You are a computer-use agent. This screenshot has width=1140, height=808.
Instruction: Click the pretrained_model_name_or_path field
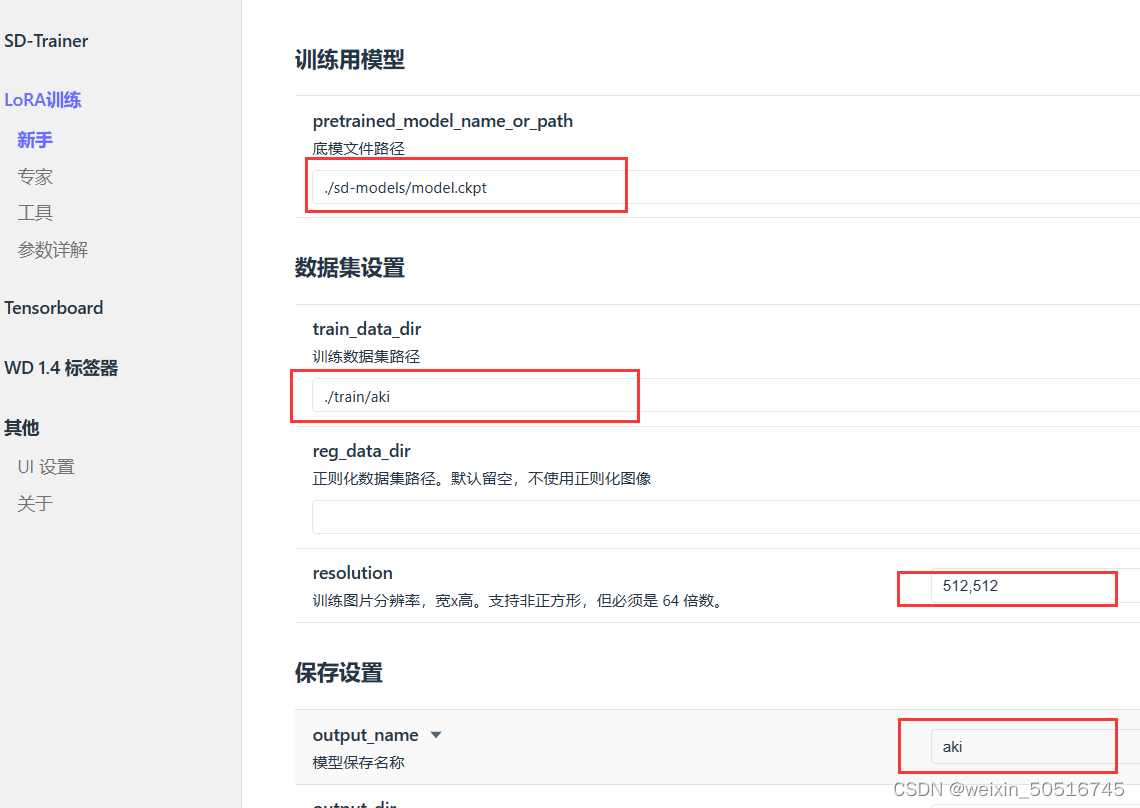[x=466, y=186]
